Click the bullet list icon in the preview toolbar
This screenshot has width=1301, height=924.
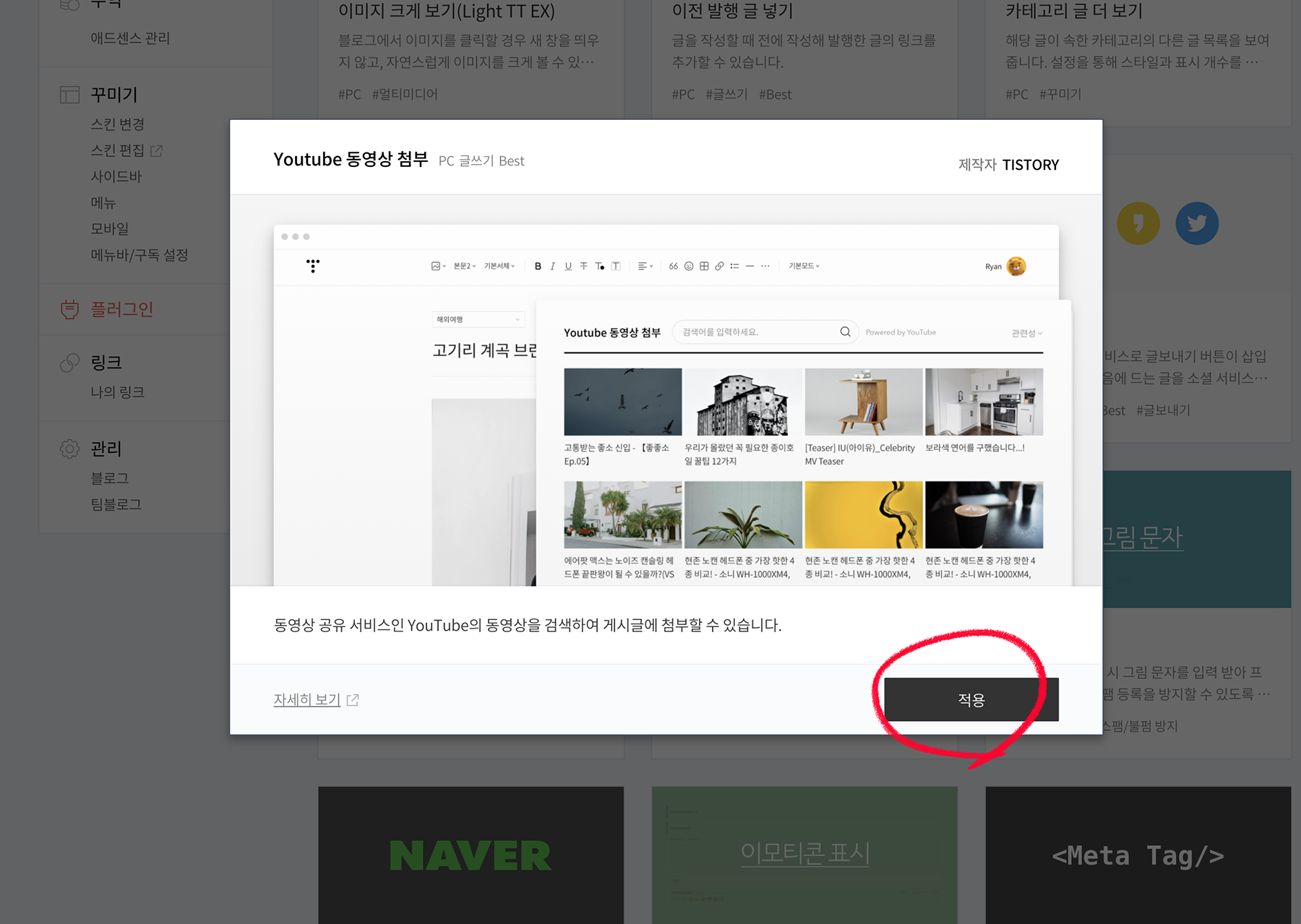point(734,266)
